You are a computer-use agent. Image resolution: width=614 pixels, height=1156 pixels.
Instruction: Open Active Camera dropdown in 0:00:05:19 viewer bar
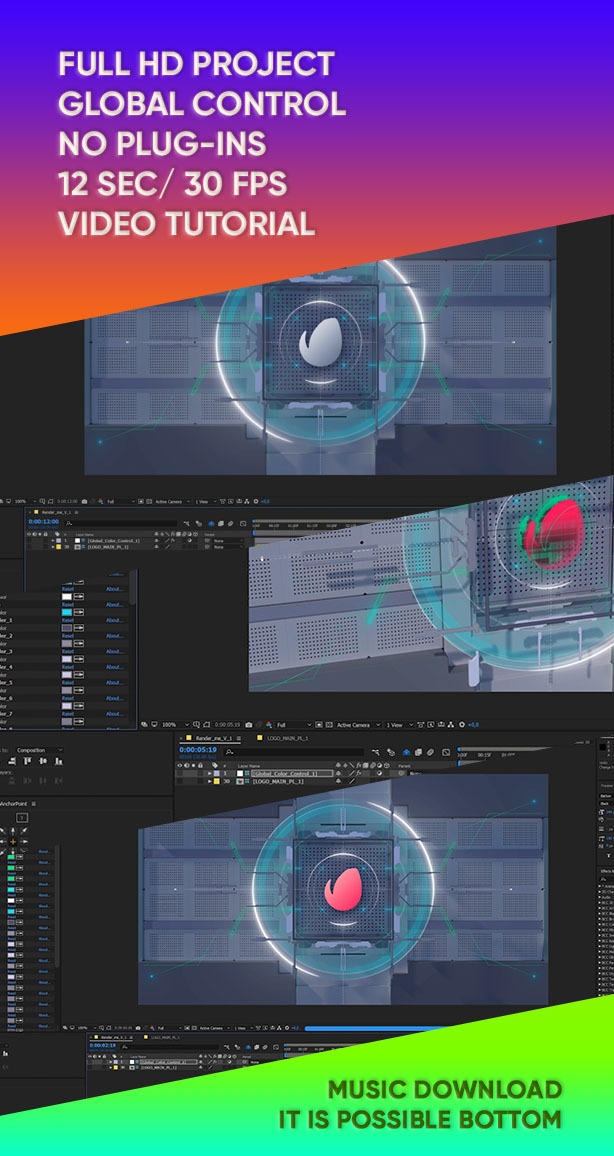pos(358,724)
